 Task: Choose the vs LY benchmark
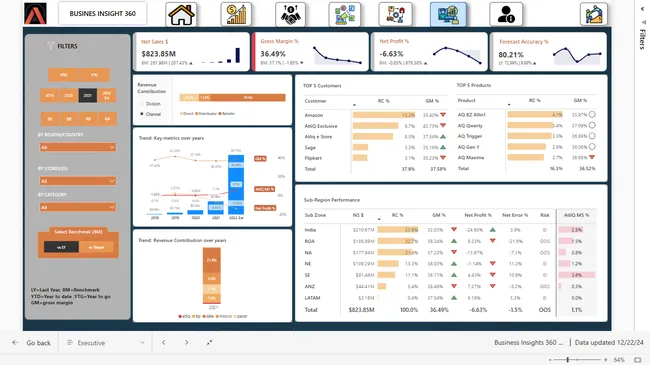61,247
